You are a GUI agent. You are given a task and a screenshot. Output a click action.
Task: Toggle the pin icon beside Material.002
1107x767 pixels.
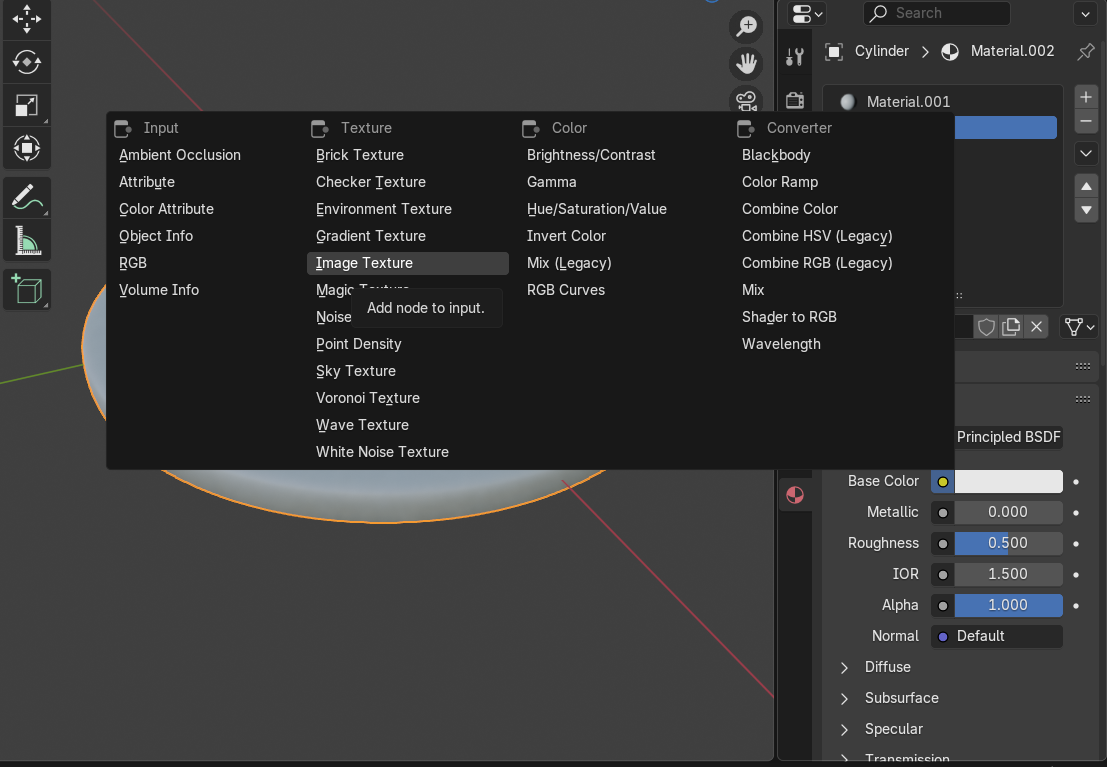(x=1085, y=51)
